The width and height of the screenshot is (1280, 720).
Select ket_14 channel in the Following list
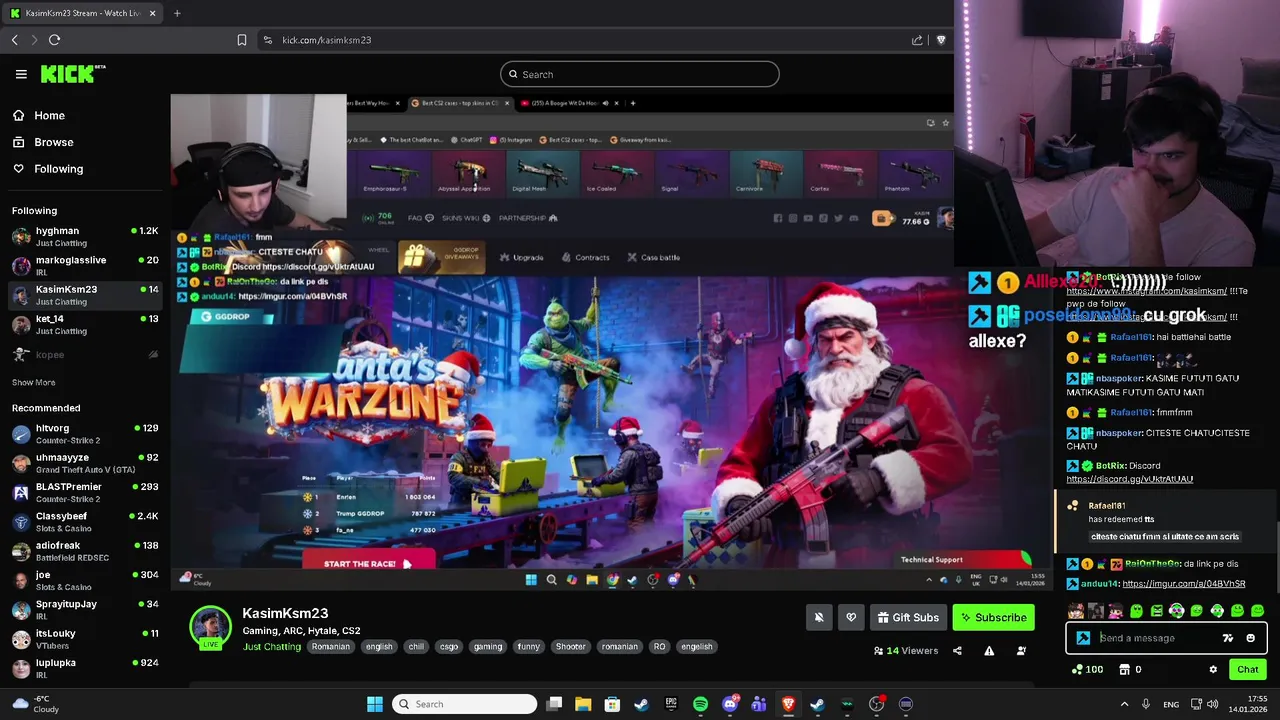click(x=85, y=324)
